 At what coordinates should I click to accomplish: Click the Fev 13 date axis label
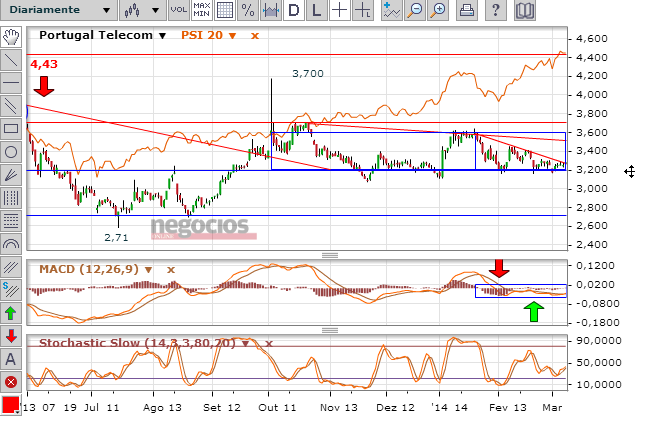click(508, 408)
